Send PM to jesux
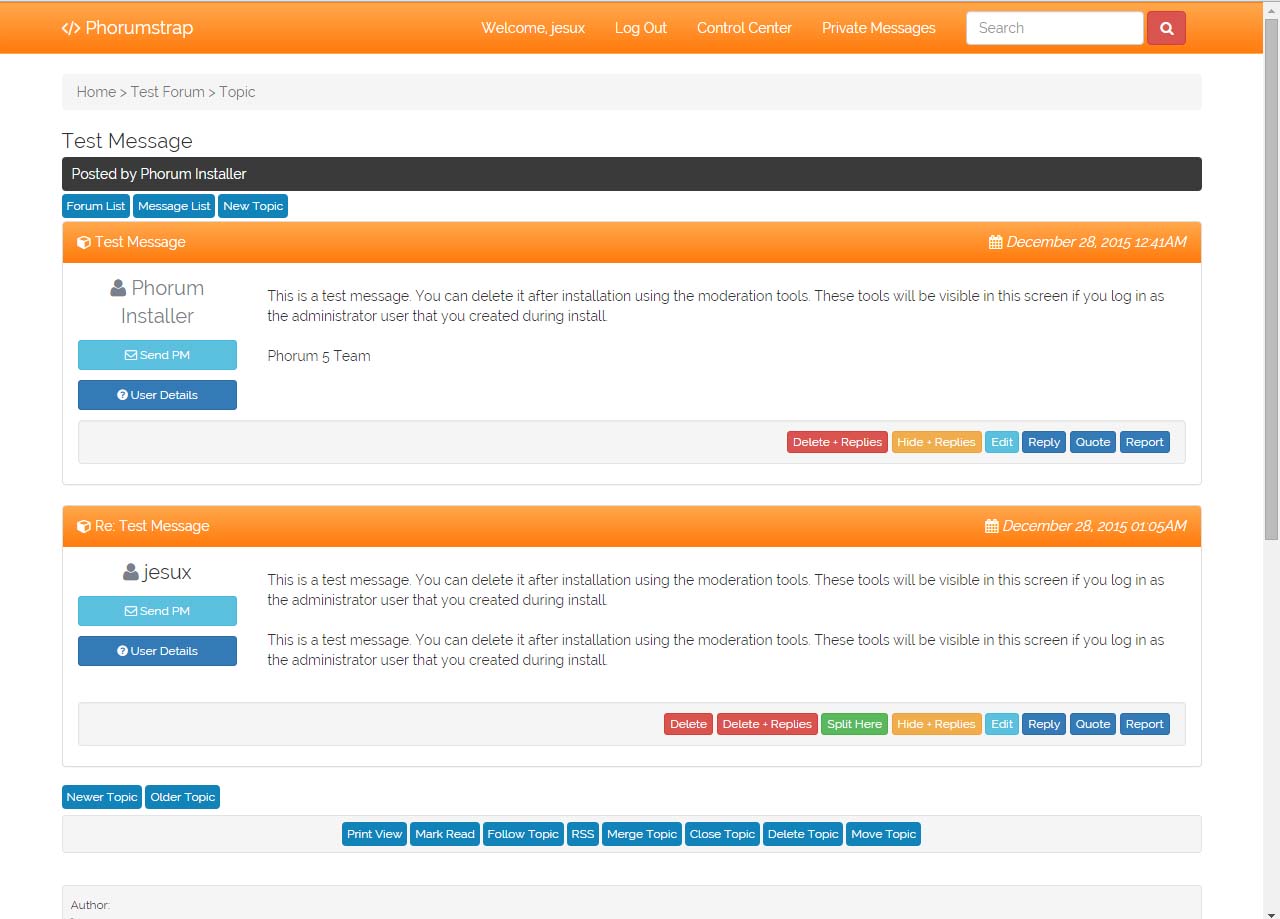Viewport: 1280px width, 919px height. [157, 611]
